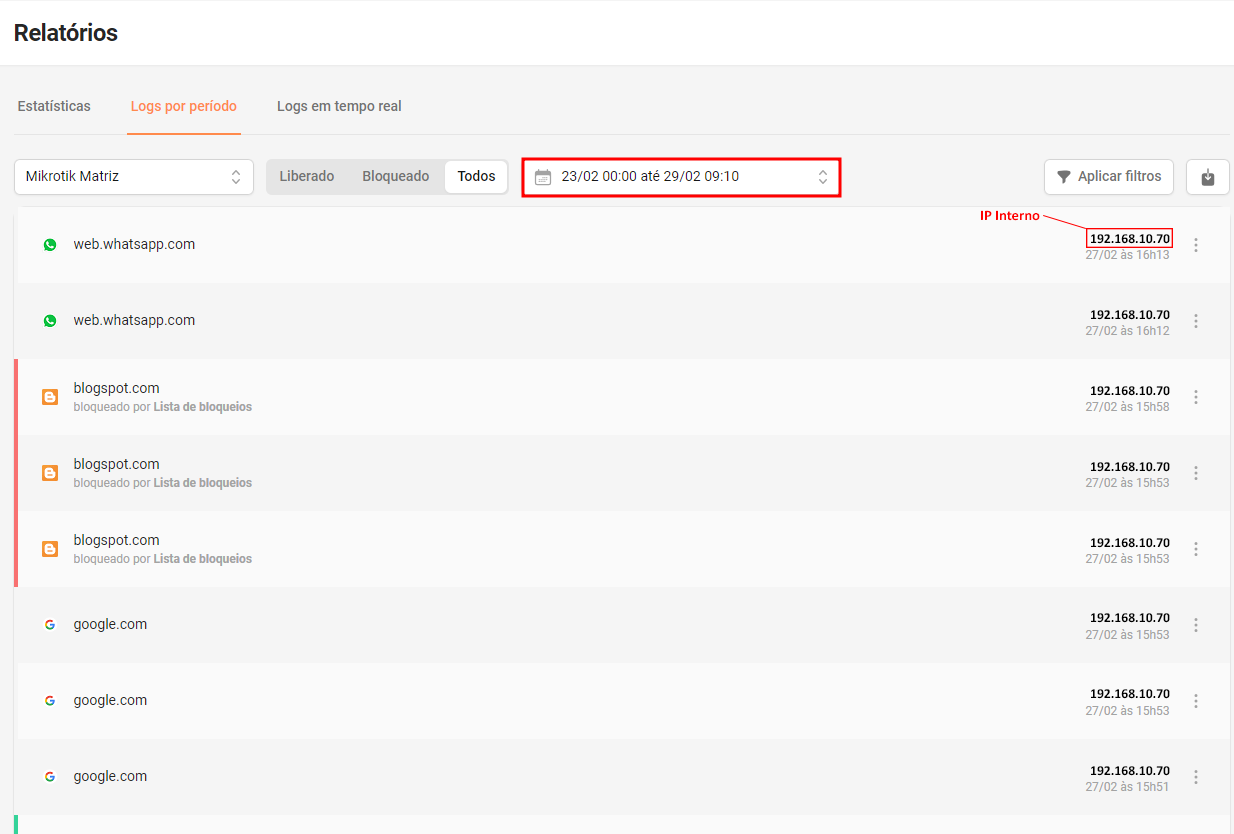Select the Todos filter option
Screen dimensions: 1234x834
click(476, 176)
